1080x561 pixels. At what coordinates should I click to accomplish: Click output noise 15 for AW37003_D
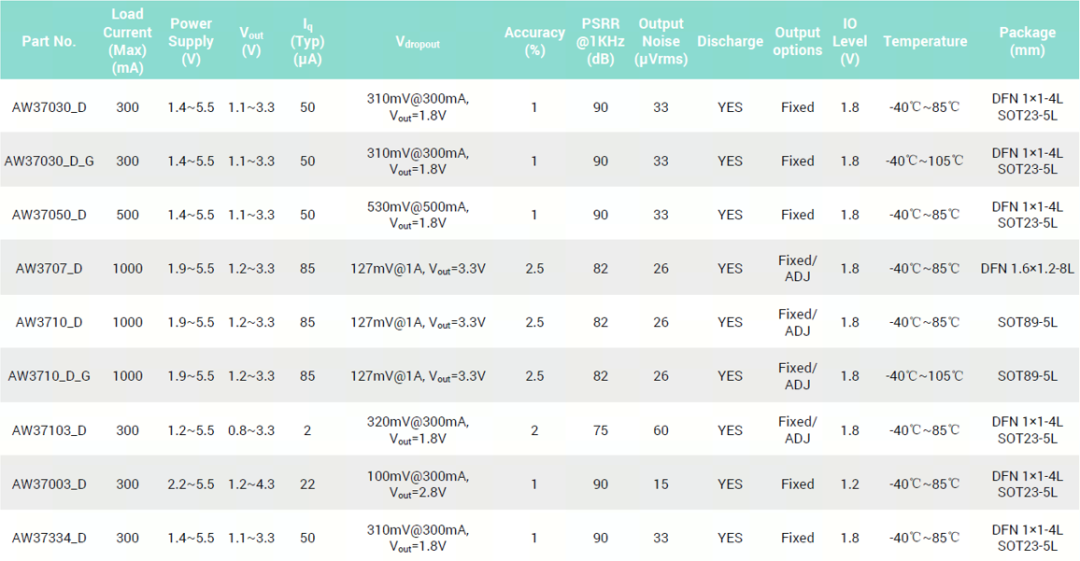click(661, 484)
